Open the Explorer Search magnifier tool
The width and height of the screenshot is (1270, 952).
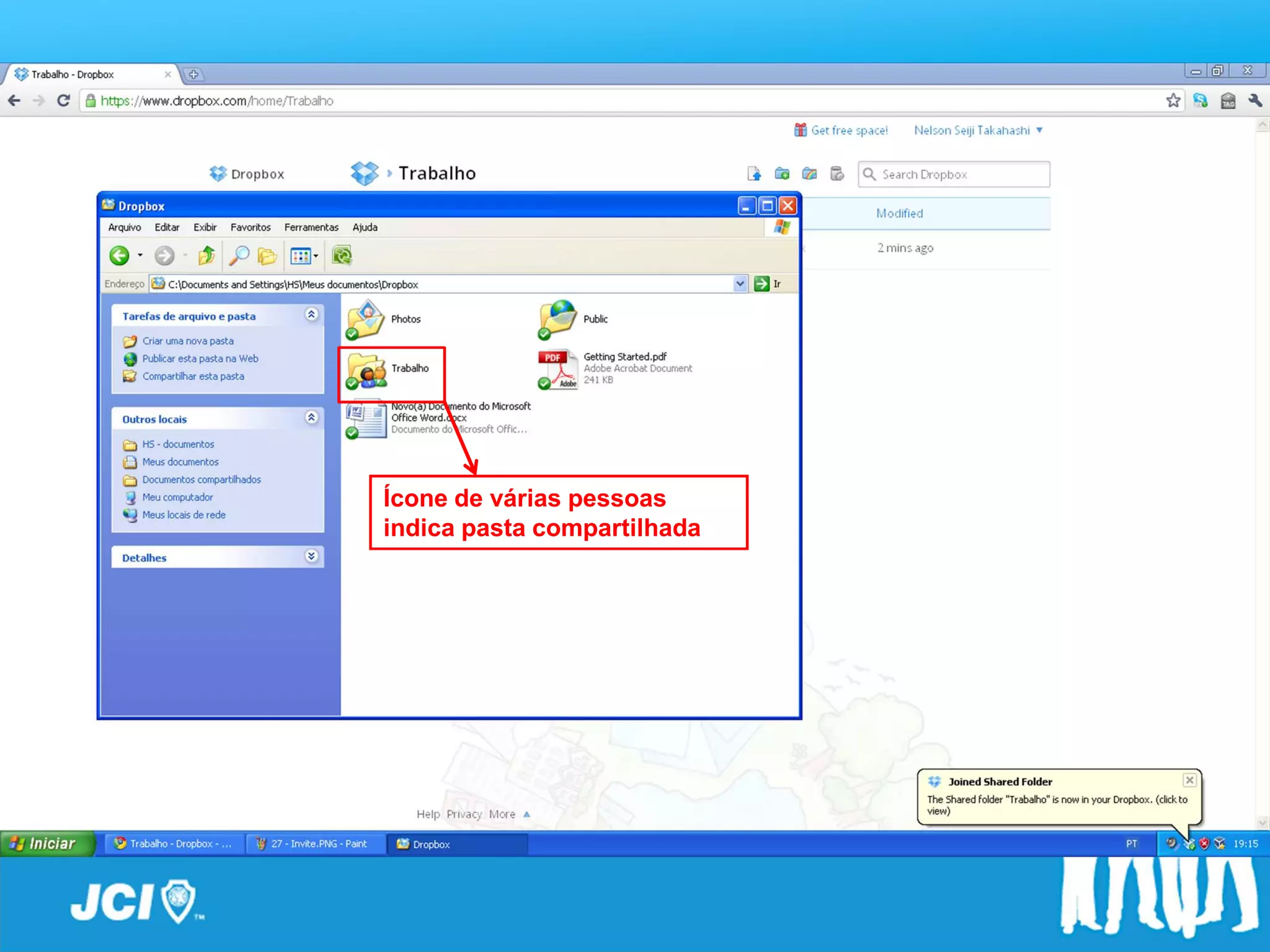click(x=239, y=255)
